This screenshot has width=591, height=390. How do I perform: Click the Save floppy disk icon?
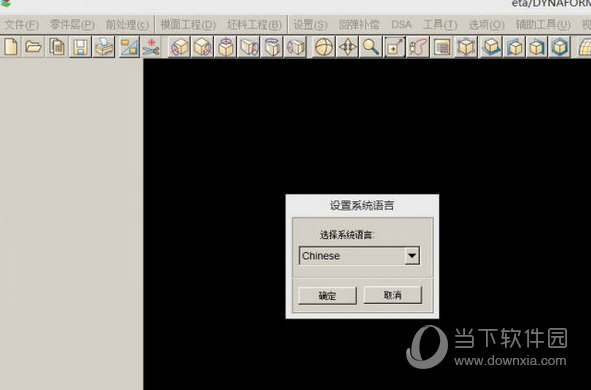pos(80,47)
